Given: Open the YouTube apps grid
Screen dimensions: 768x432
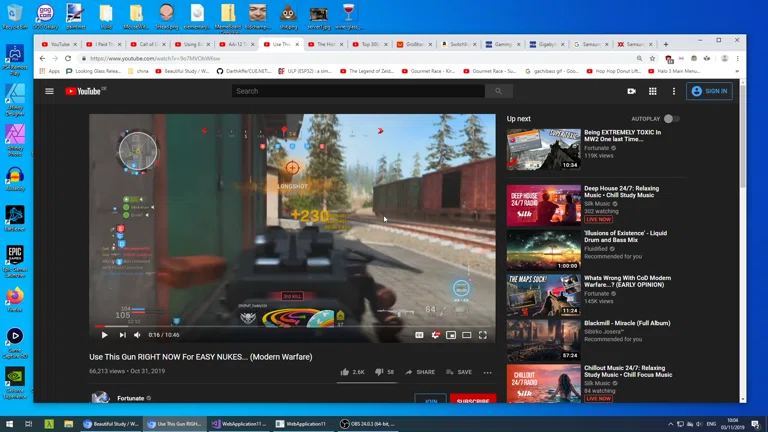Looking at the screenshot, I should (x=652, y=91).
